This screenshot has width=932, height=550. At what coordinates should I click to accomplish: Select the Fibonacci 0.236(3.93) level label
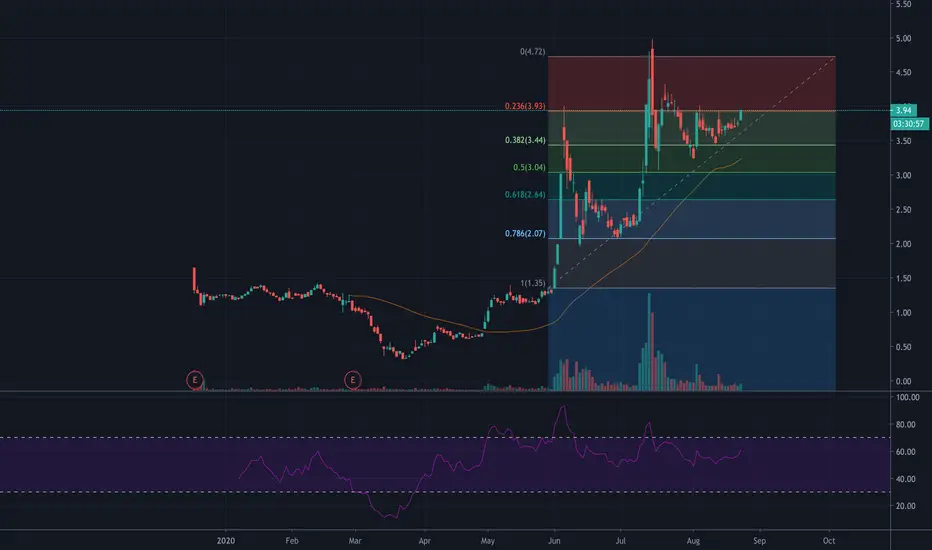coord(525,106)
